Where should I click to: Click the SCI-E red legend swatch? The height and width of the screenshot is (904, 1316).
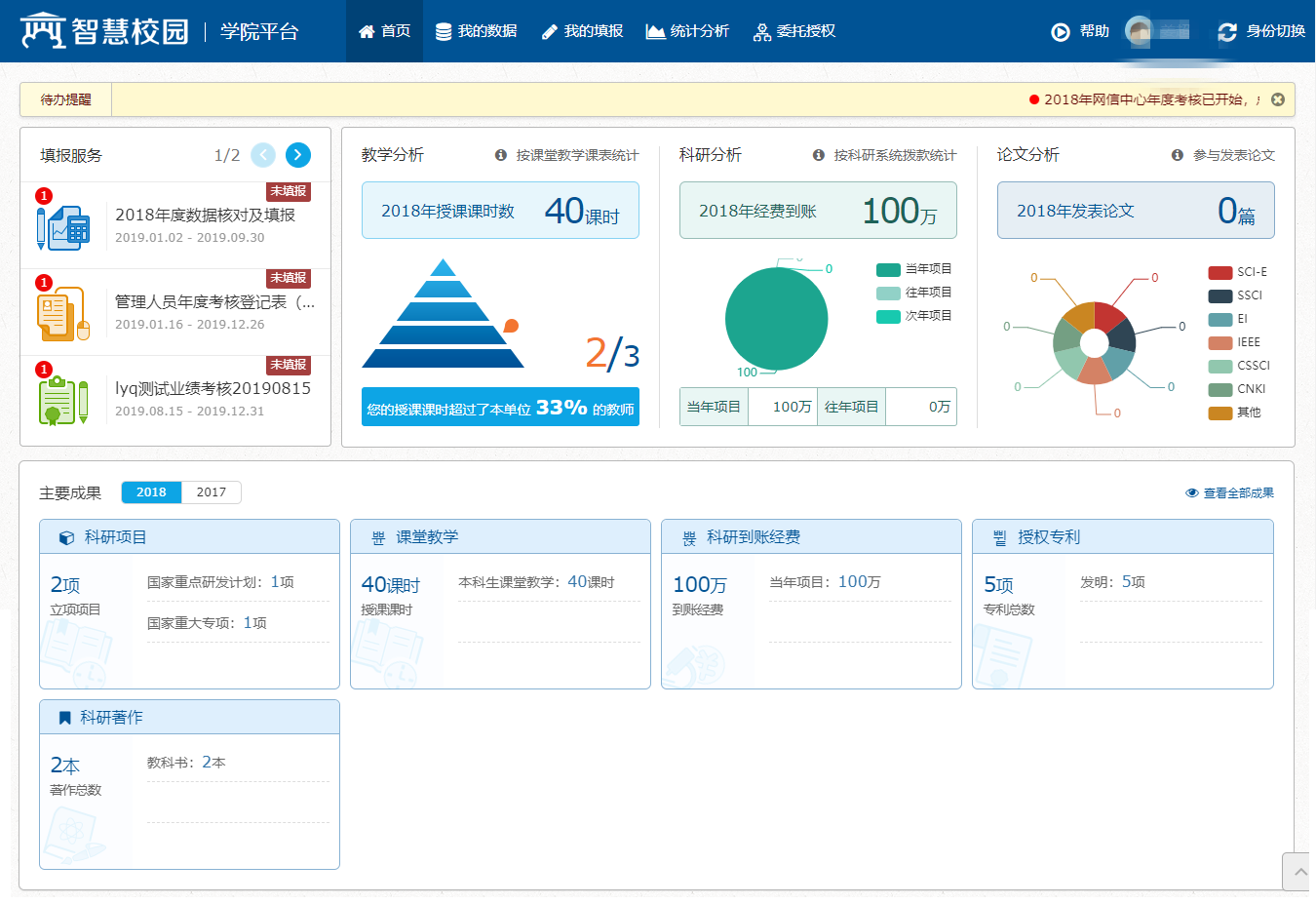coord(1220,272)
